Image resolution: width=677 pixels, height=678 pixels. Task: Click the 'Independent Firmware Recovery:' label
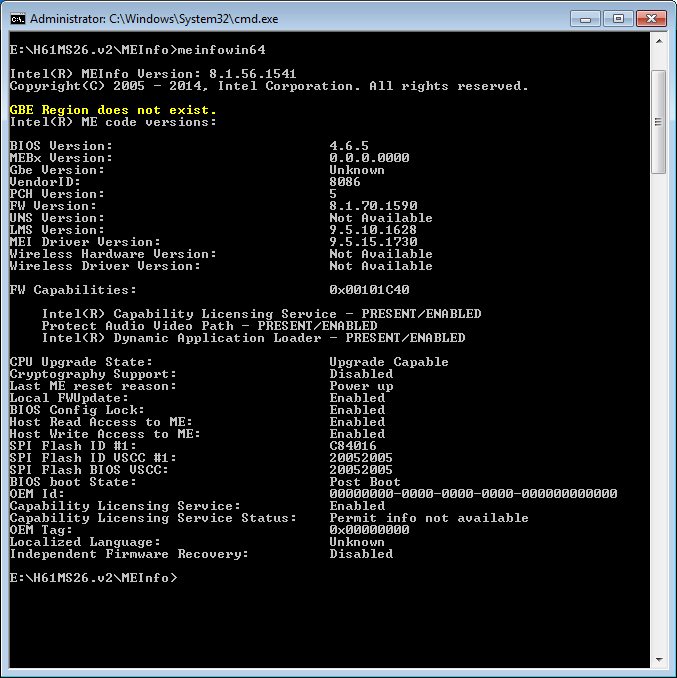pos(129,554)
